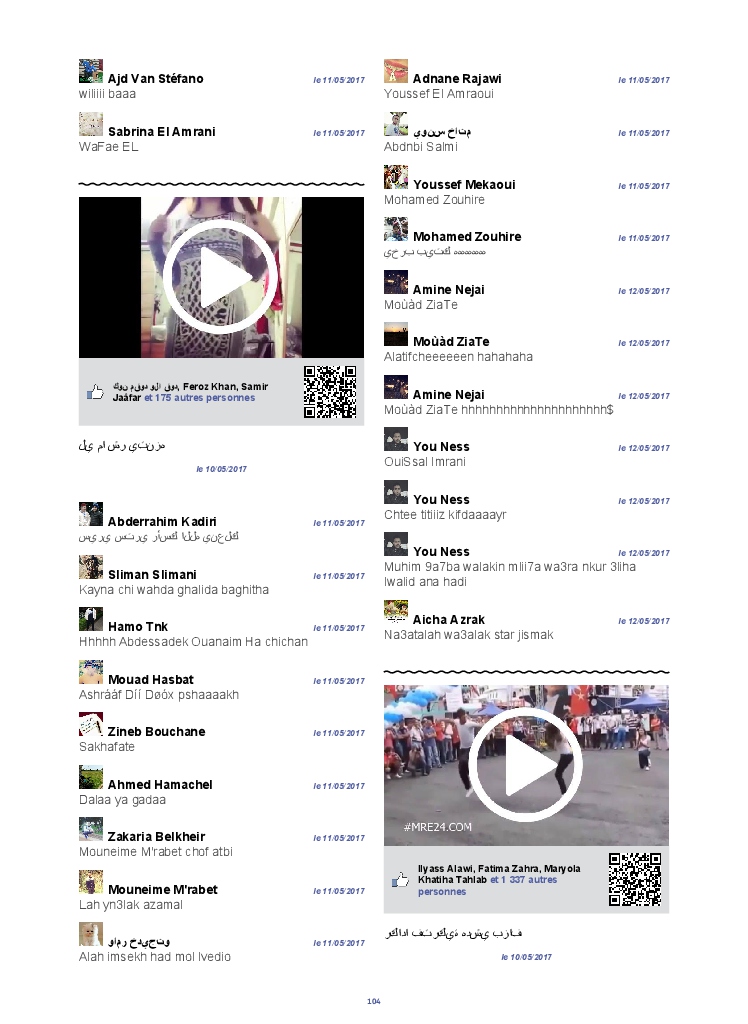Open Sabrina El Amrani's avatar picture

click(91, 124)
